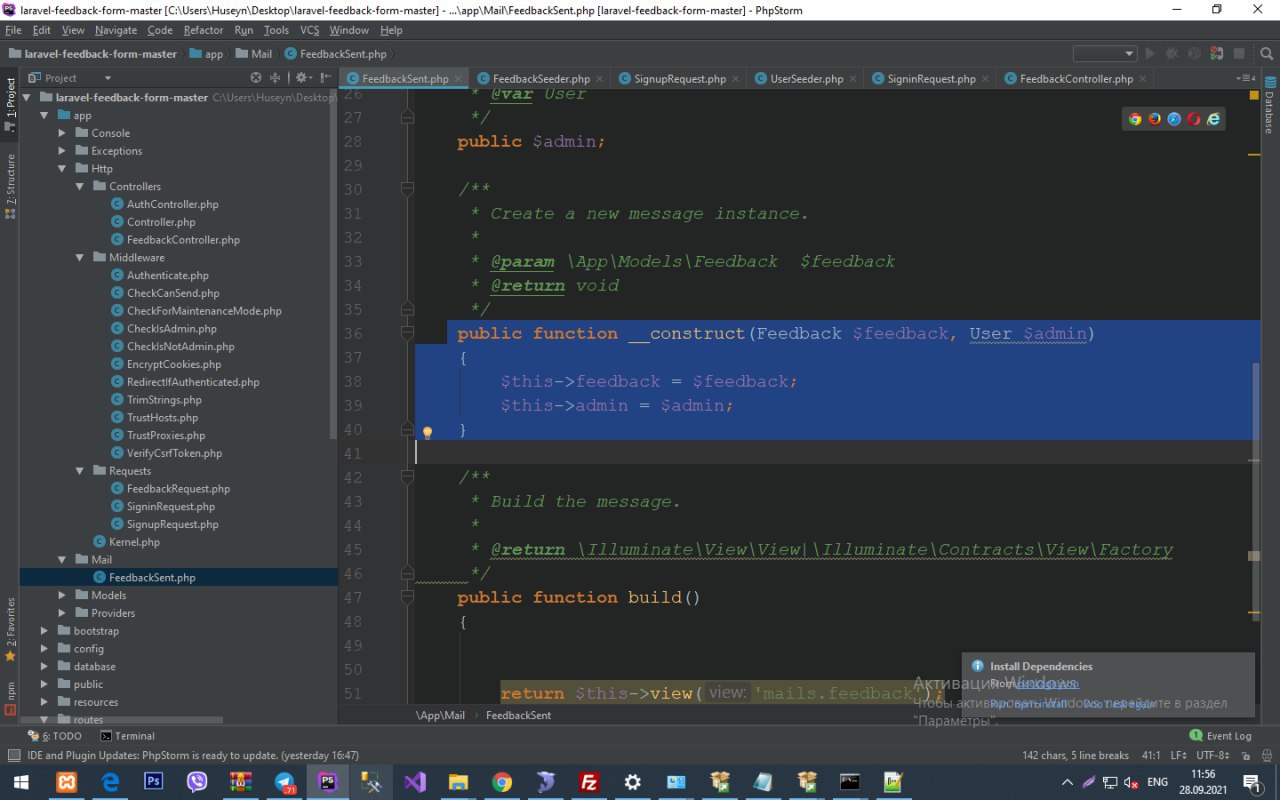The width and height of the screenshot is (1280, 800).
Task: Click the locate/scroll from source icon
Action: click(x=256, y=78)
